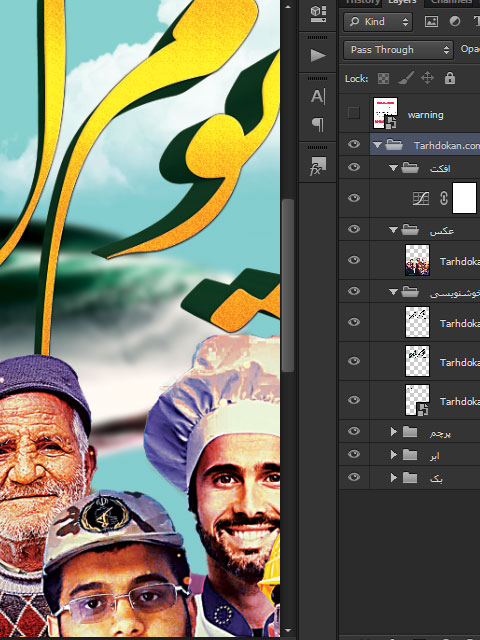Filter layers by pixel layers icon
Viewport: 480px width, 640px height.
[431, 22]
